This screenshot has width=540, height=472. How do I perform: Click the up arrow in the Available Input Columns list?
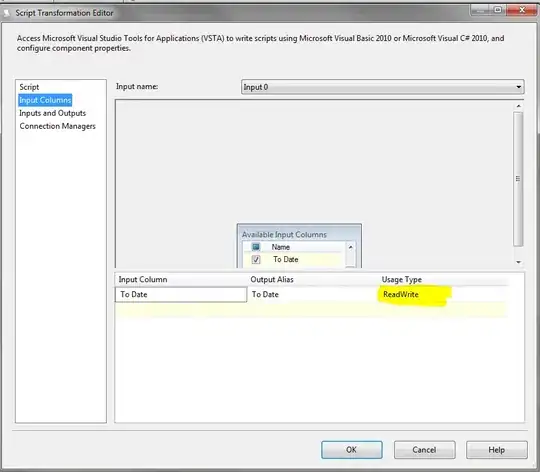point(351,247)
